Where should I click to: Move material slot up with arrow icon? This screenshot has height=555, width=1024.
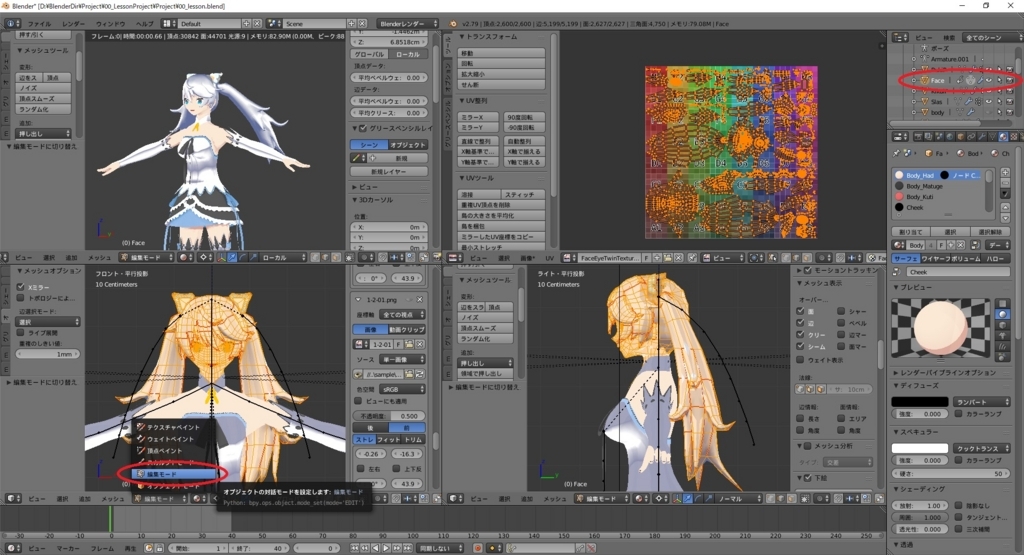[x=1006, y=208]
